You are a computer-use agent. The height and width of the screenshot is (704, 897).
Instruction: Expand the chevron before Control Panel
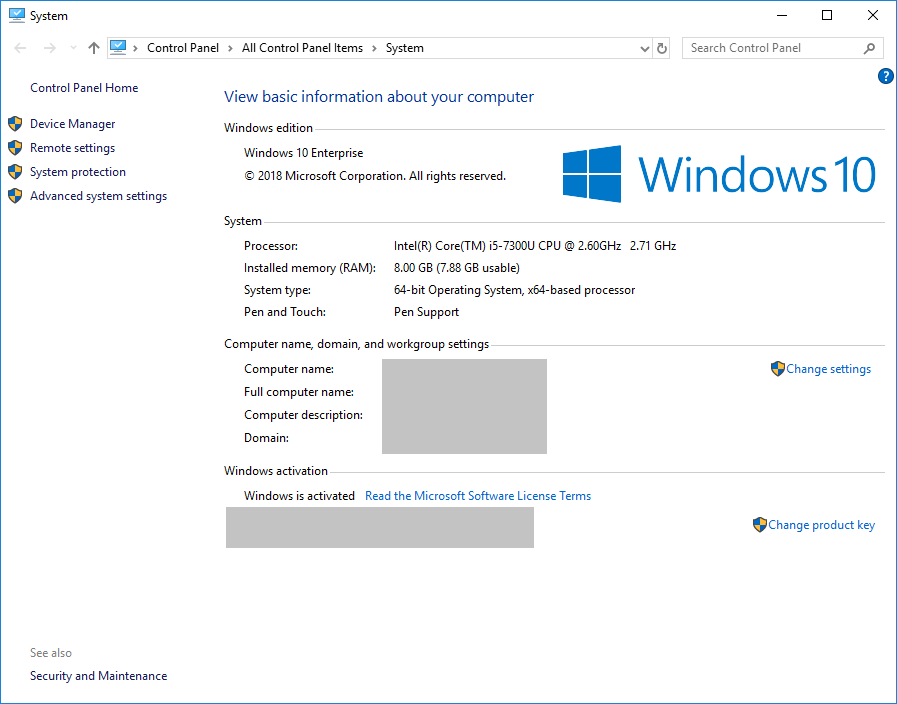(x=136, y=48)
